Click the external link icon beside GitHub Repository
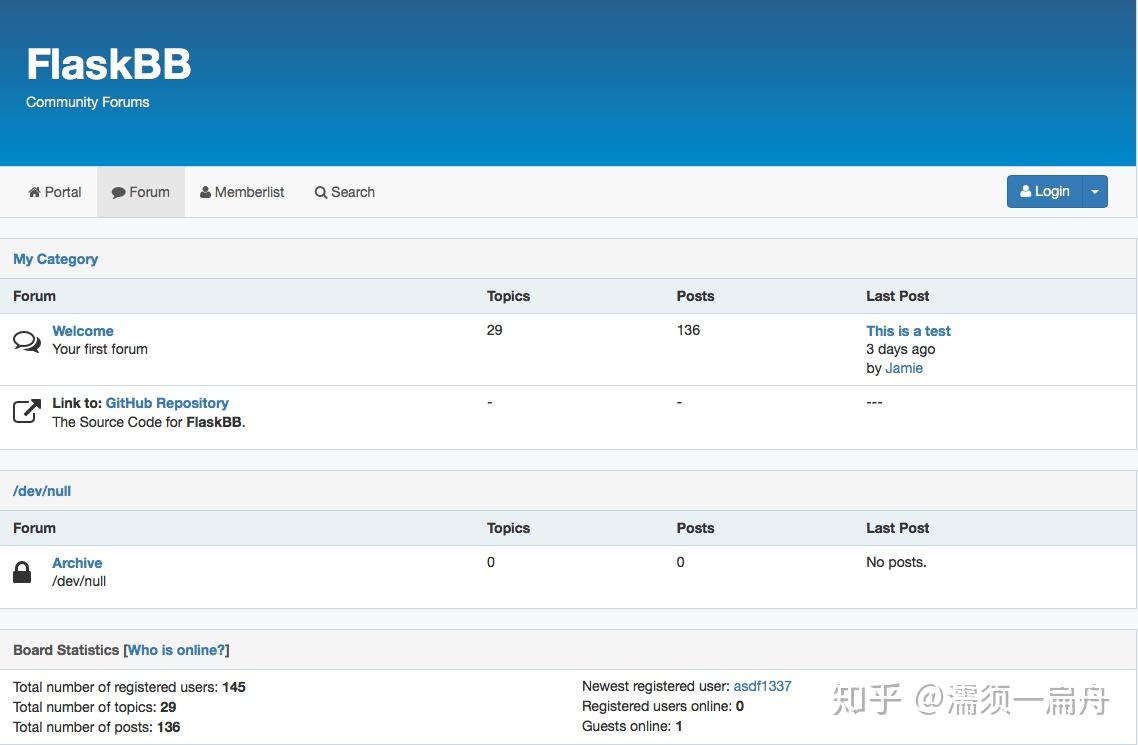 tap(27, 410)
